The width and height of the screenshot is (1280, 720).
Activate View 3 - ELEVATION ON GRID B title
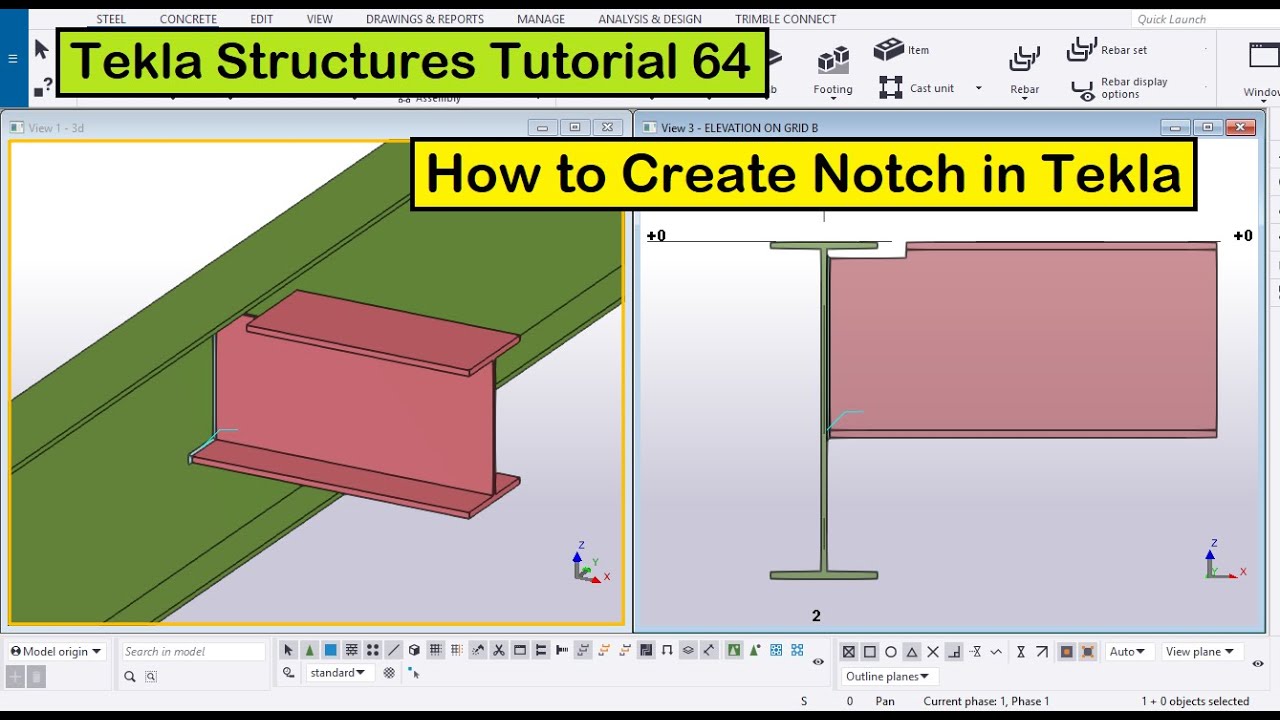pos(739,128)
